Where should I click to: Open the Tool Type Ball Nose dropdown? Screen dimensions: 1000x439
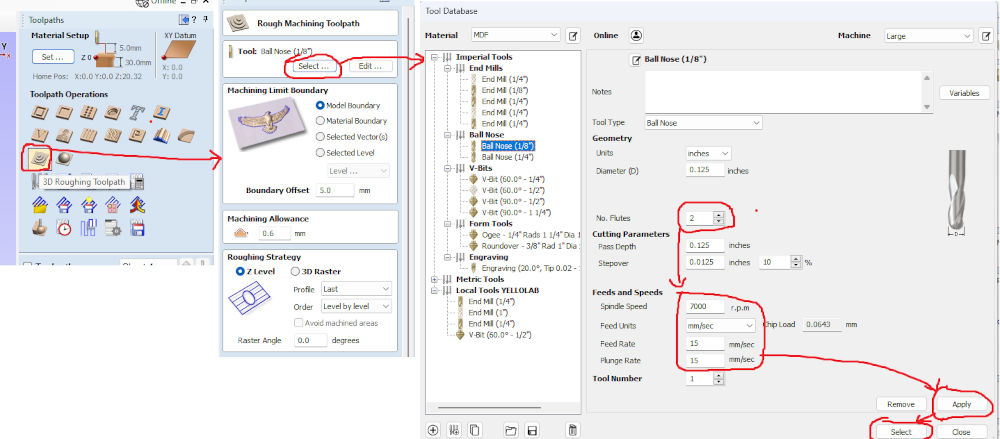703,123
